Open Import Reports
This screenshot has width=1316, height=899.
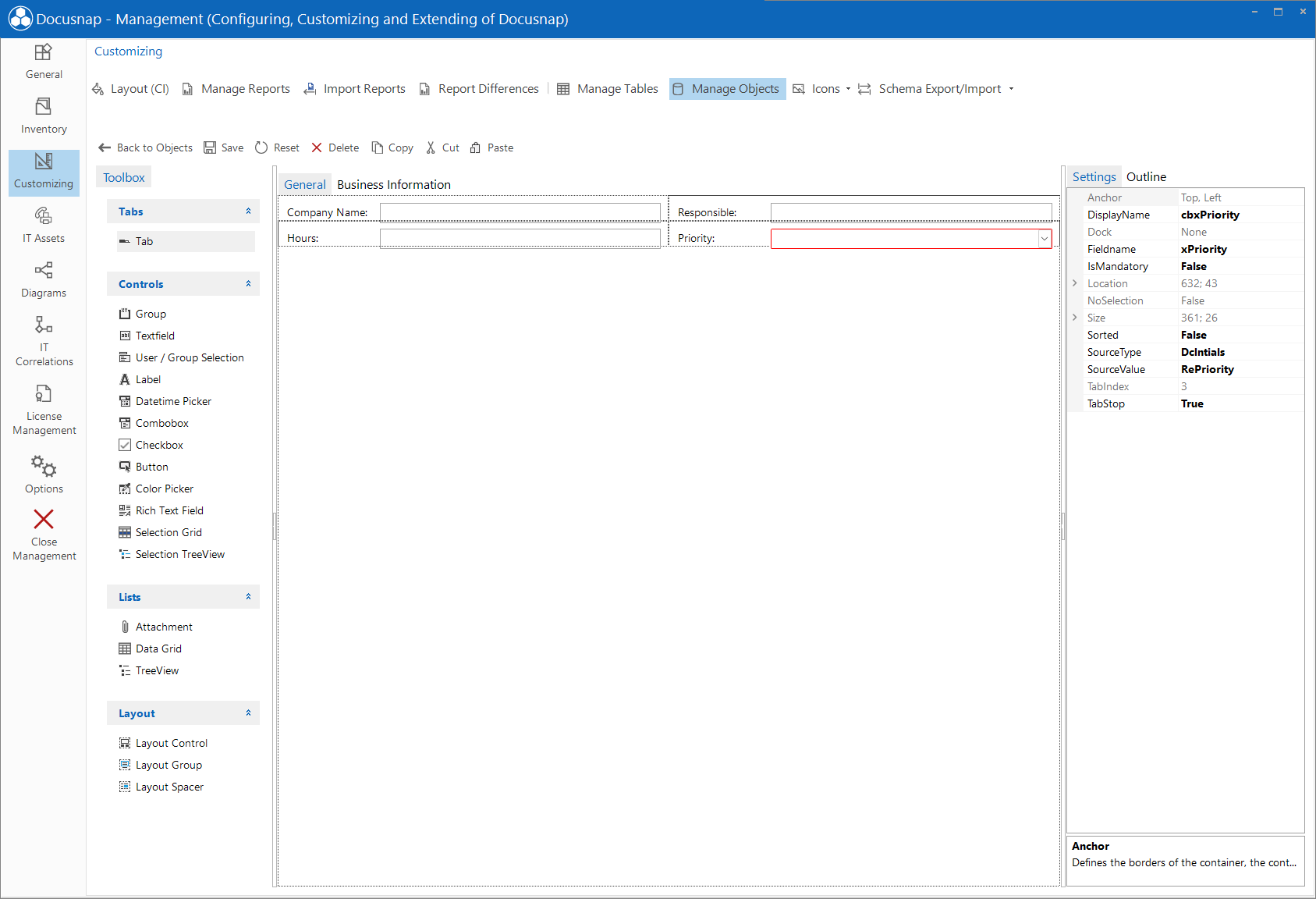(x=355, y=89)
